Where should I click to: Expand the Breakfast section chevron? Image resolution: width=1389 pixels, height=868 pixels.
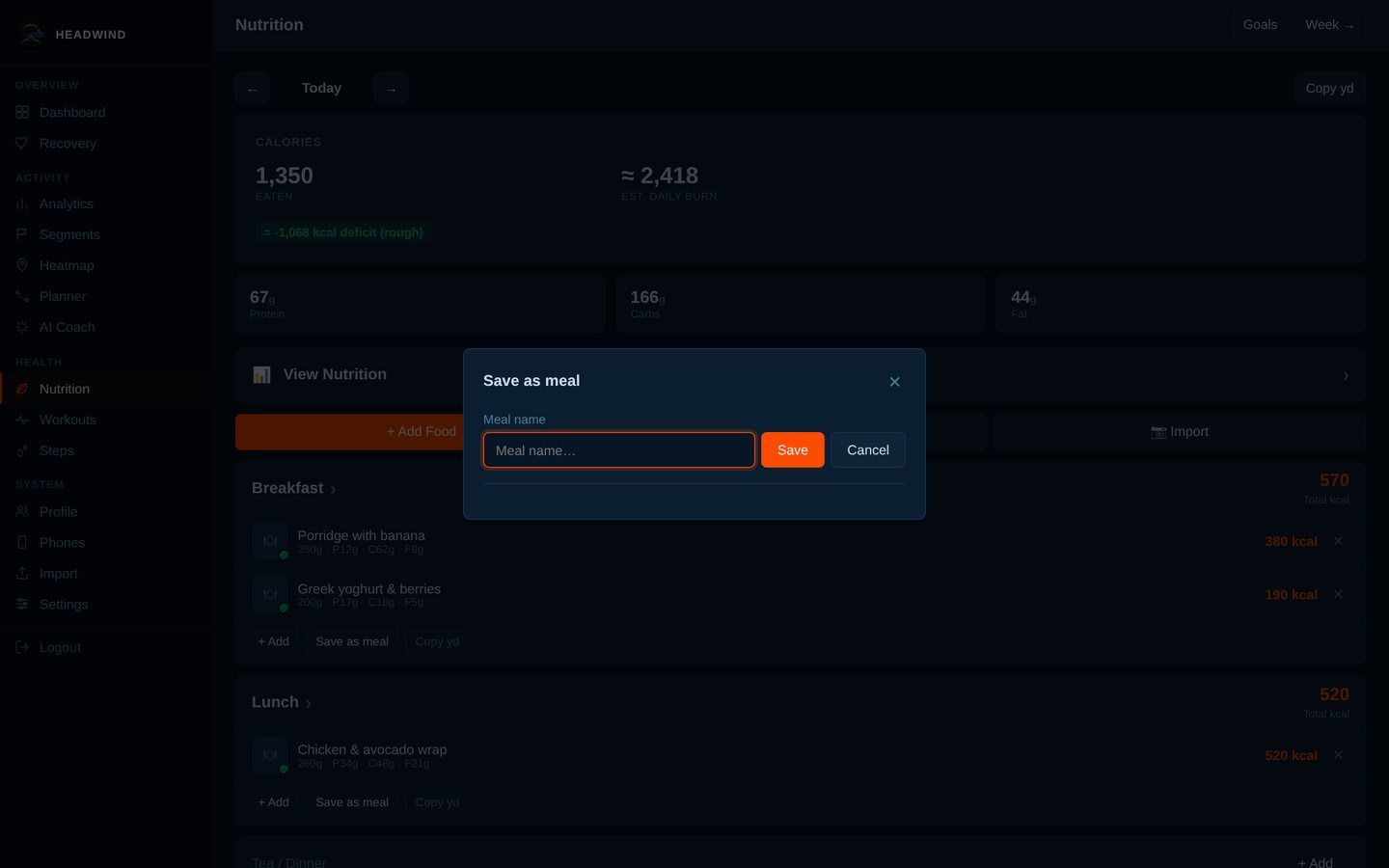[333, 490]
